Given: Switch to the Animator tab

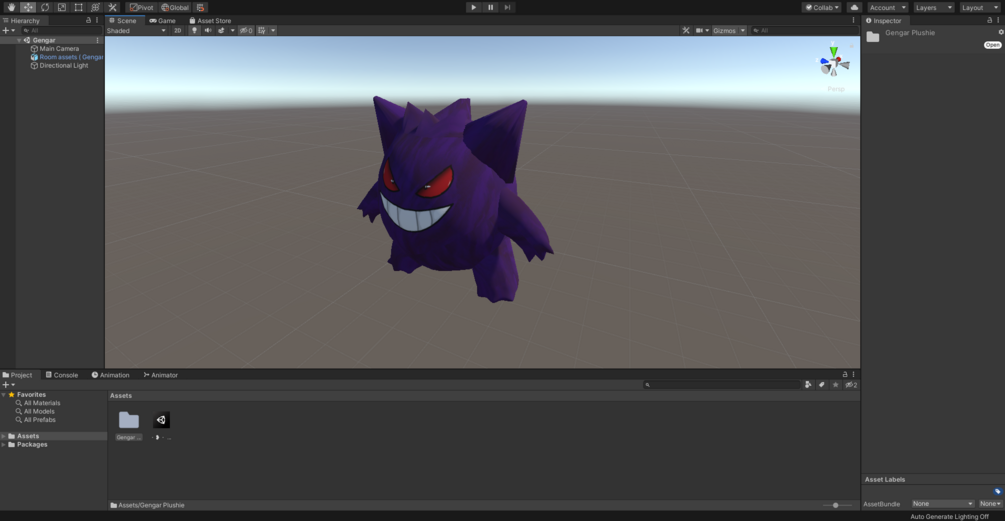Looking at the screenshot, I should (x=160, y=375).
